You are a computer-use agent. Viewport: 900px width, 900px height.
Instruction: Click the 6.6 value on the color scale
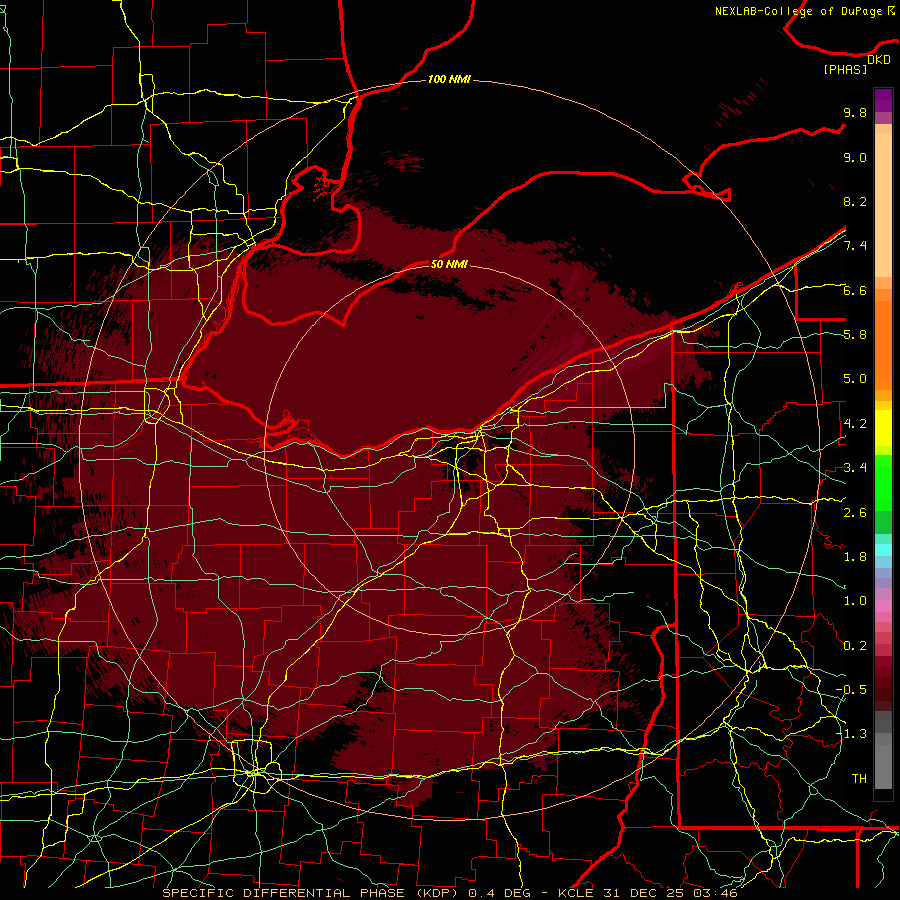(855, 290)
